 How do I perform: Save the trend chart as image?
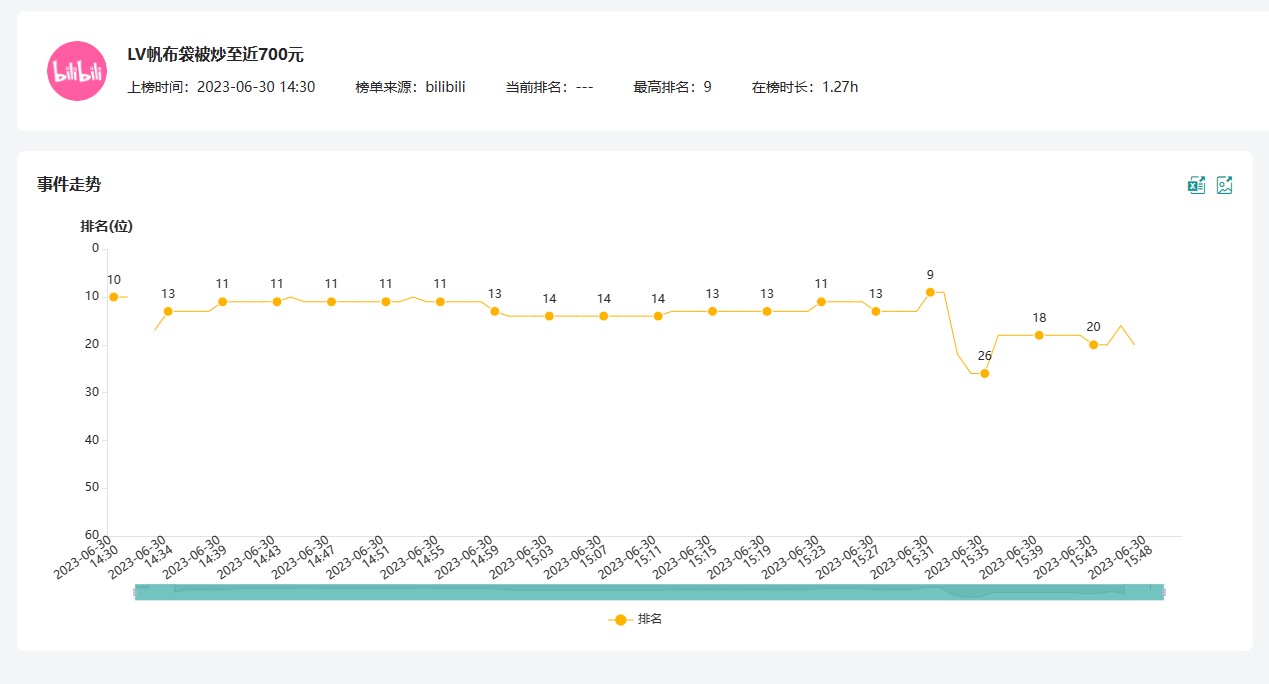(x=1224, y=185)
